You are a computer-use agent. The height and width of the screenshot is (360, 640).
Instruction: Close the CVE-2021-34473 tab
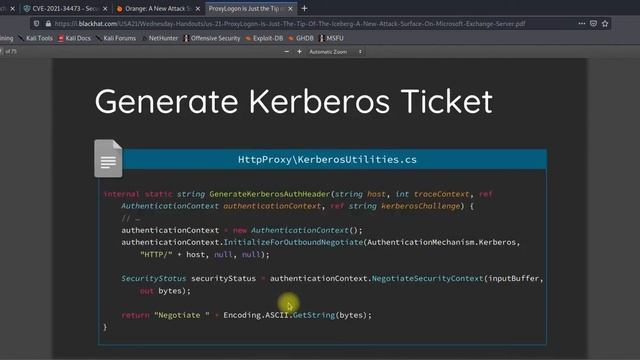105,9
